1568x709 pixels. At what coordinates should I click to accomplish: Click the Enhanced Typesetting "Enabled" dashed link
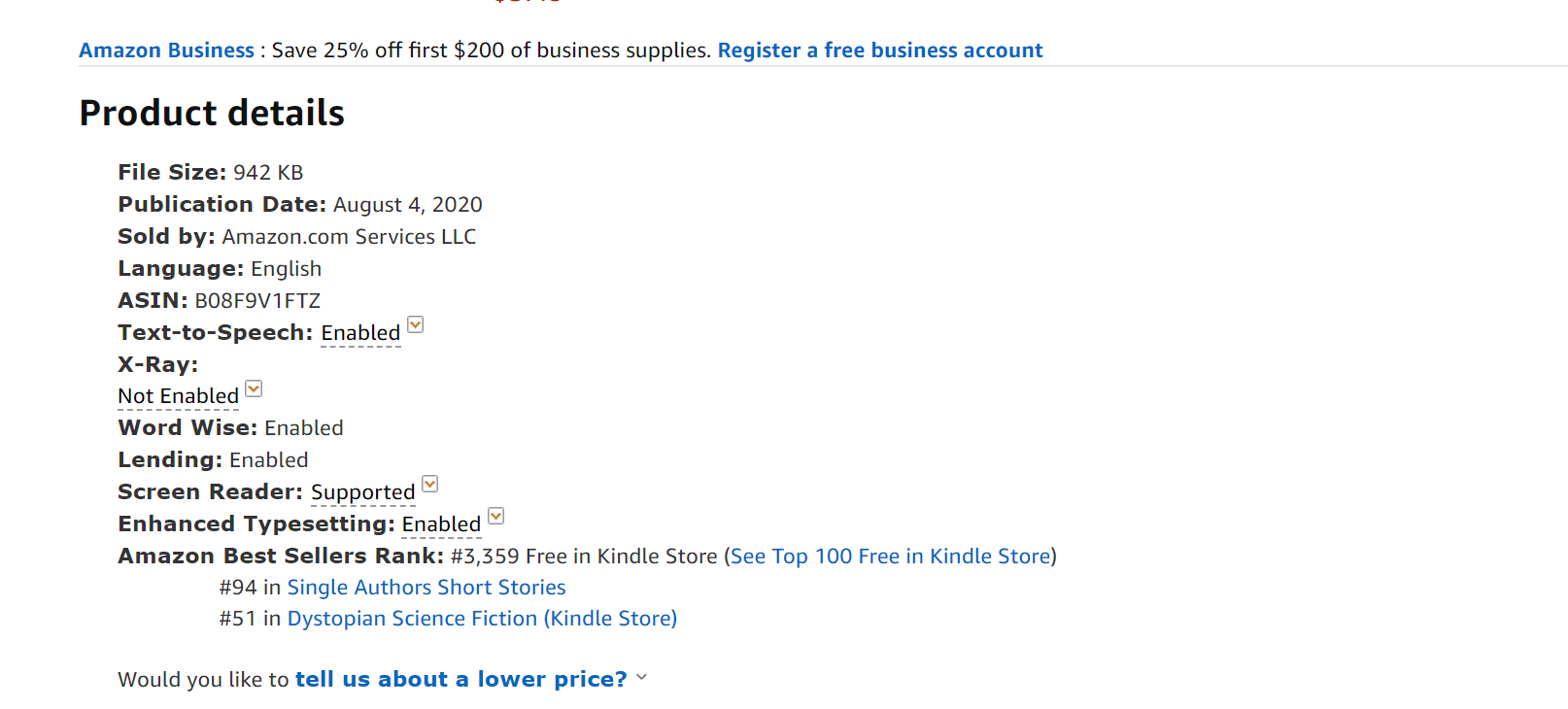coord(441,524)
